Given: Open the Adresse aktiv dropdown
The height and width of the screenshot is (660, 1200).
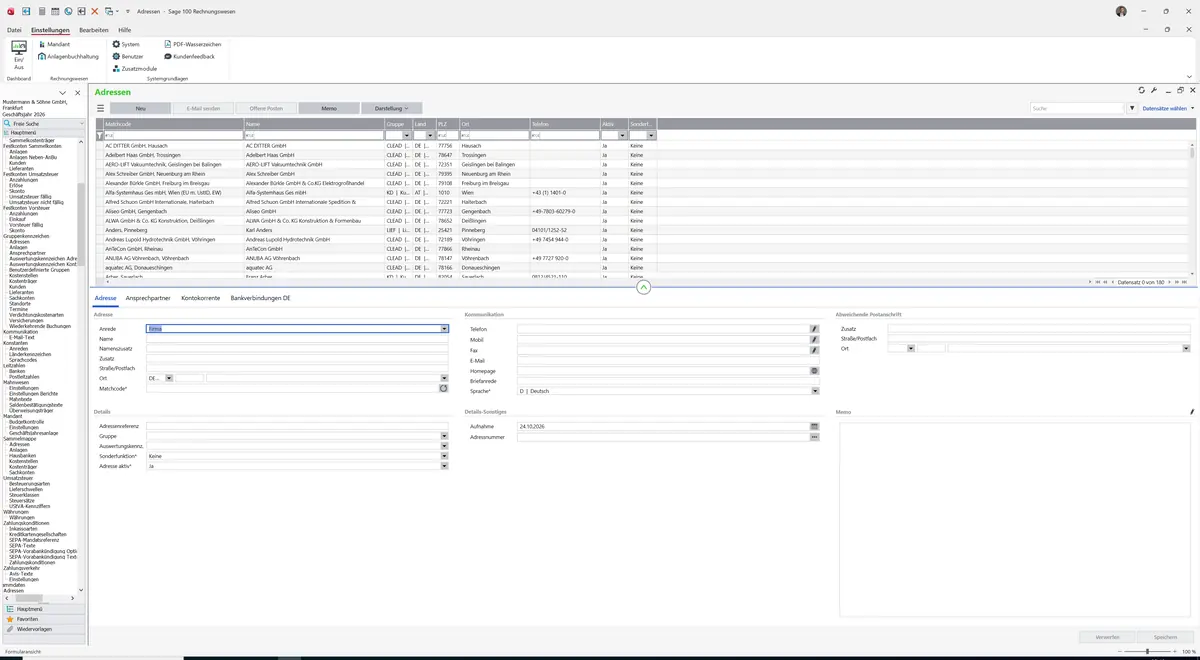Looking at the screenshot, I should (x=444, y=466).
